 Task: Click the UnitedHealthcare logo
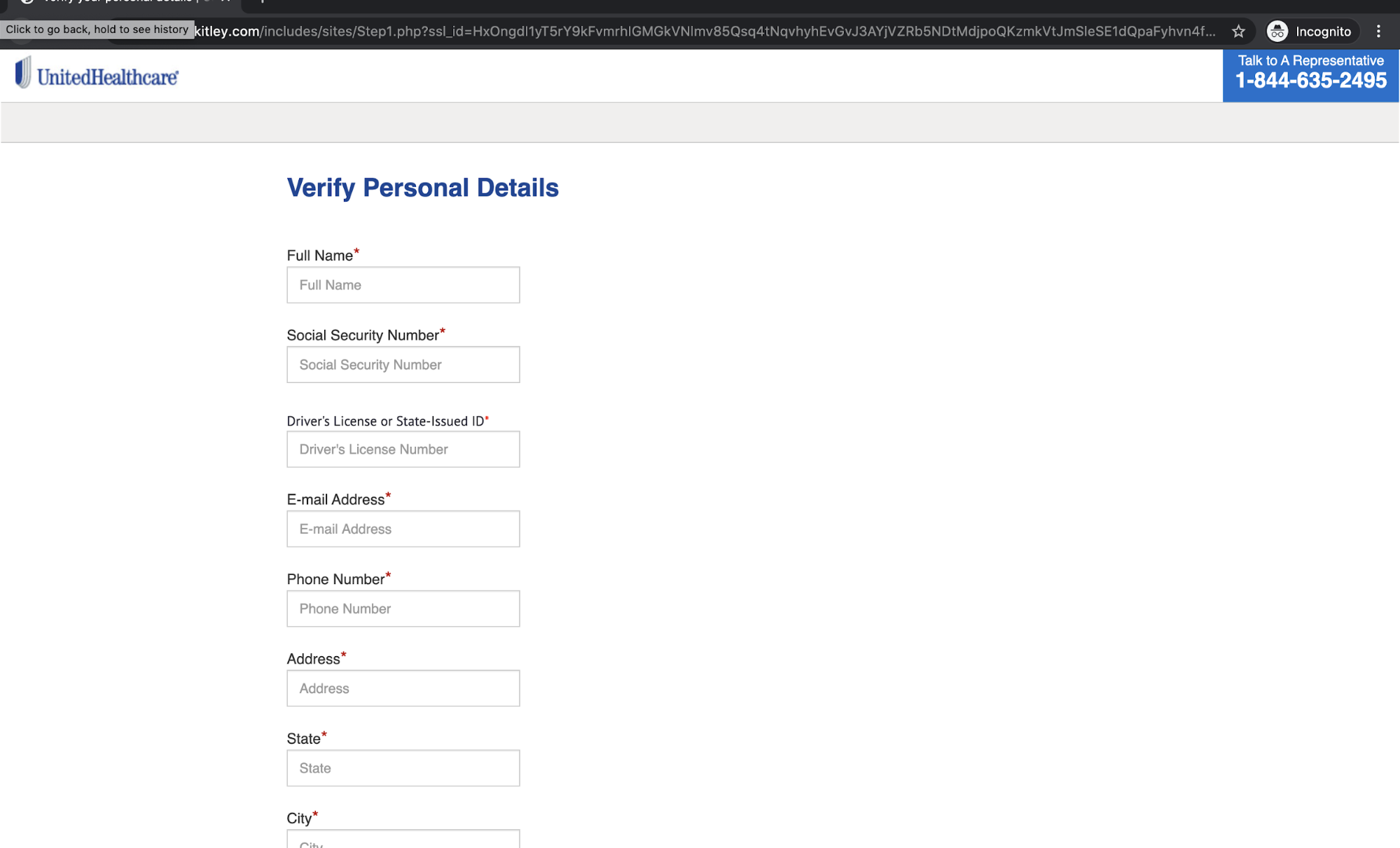(97, 74)
